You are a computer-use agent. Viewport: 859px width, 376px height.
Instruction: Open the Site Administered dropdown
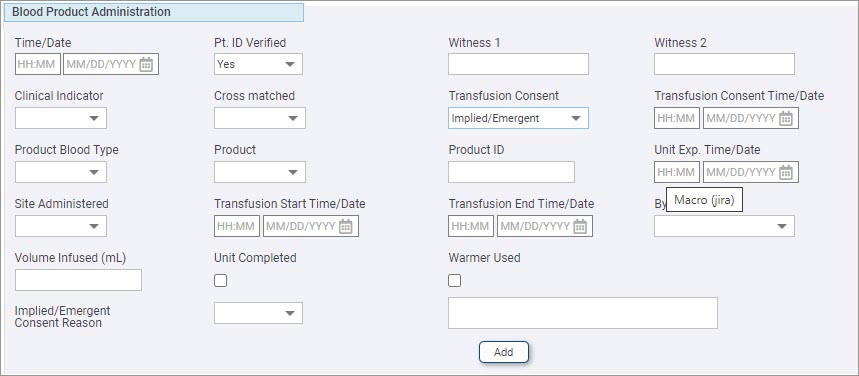[61, 226]
